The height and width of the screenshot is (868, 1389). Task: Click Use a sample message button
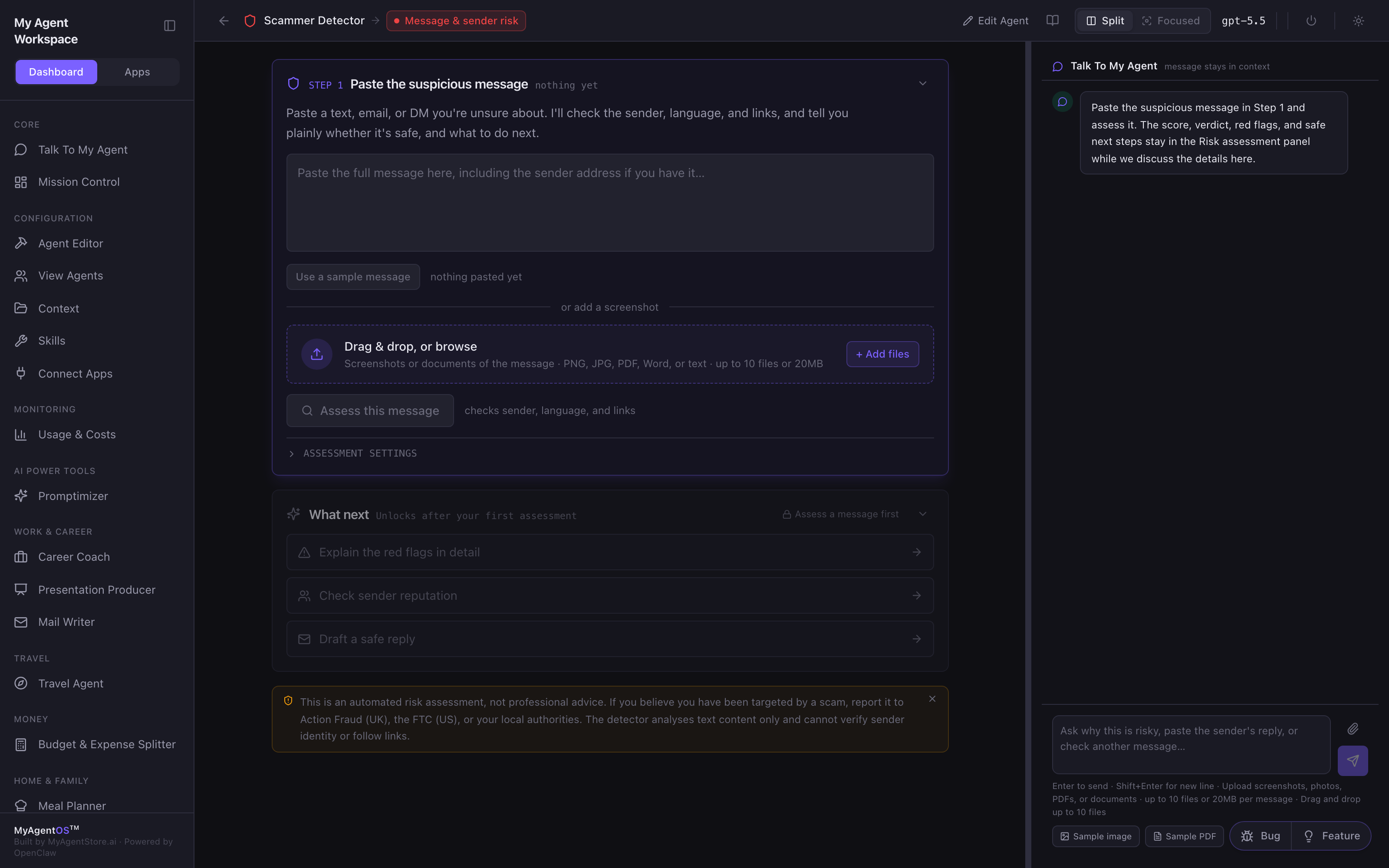coord(353,277)
